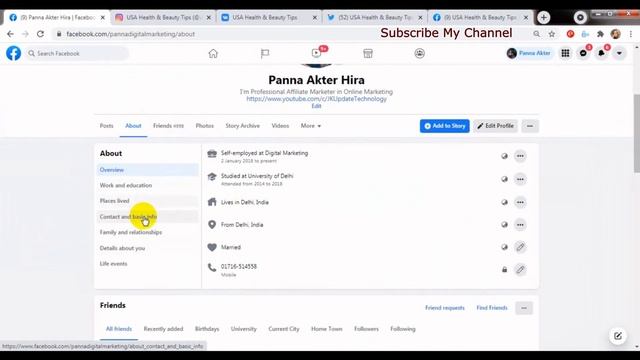The height and width of the screenshot is (360, 640).
Task: Click the Edit bio link
Action: point(316,106)
